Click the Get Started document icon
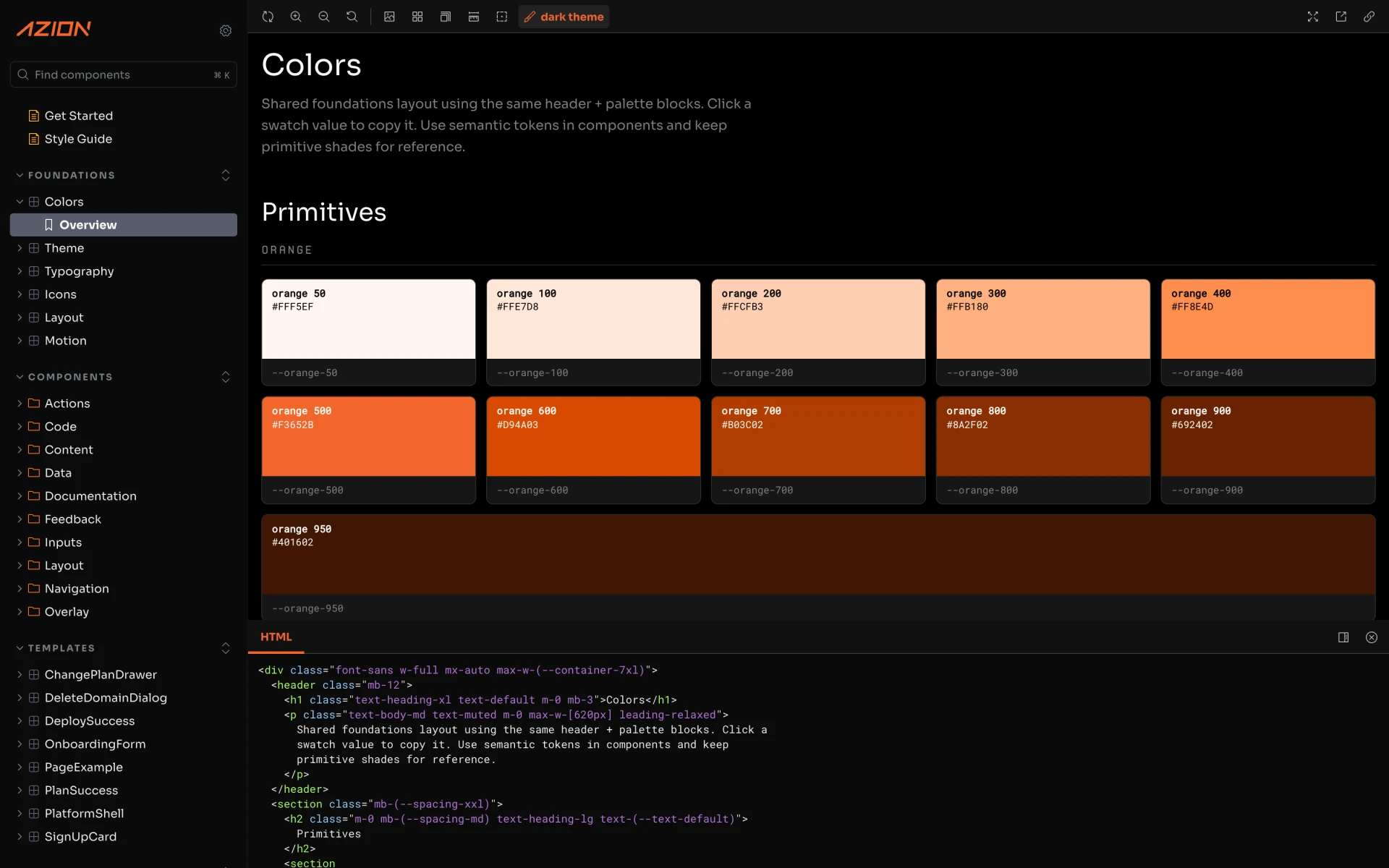Image resolution: width=1389 pixels, height=868 pixels. 33,116
